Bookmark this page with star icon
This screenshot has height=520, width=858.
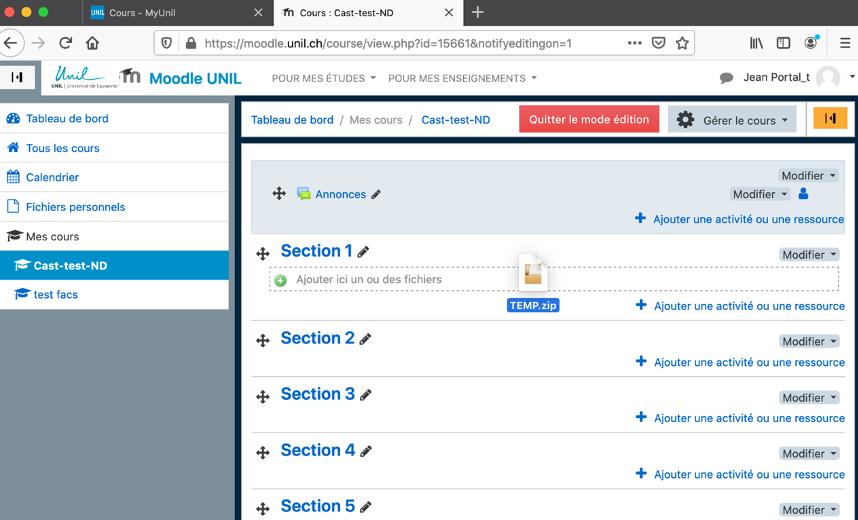point(682,43)
